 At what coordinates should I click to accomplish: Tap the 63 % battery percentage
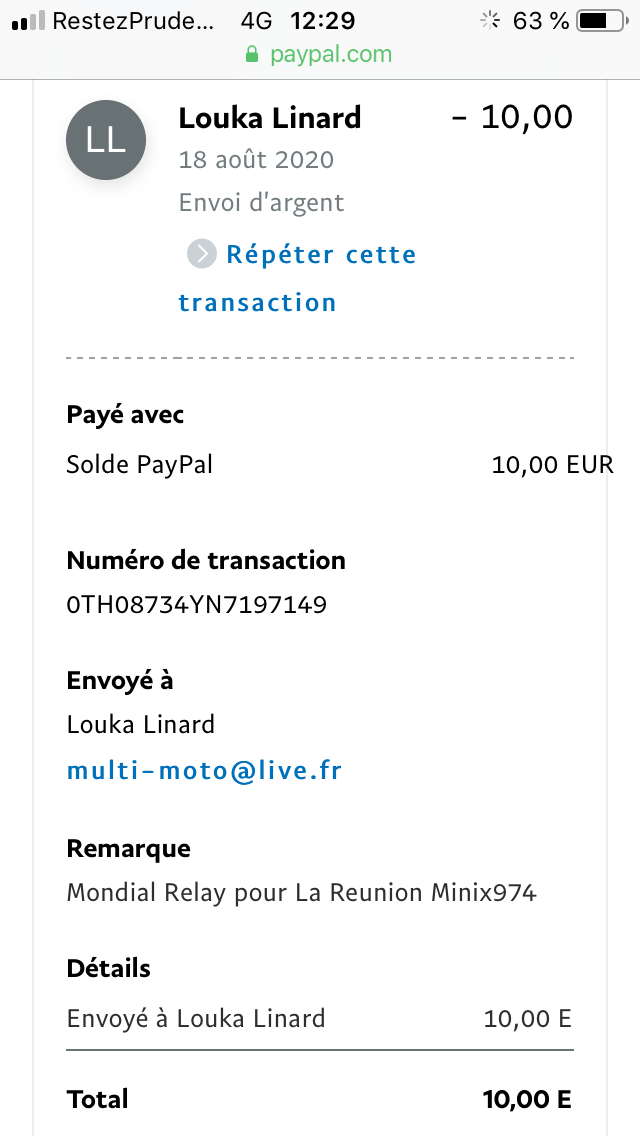[541, 21]
